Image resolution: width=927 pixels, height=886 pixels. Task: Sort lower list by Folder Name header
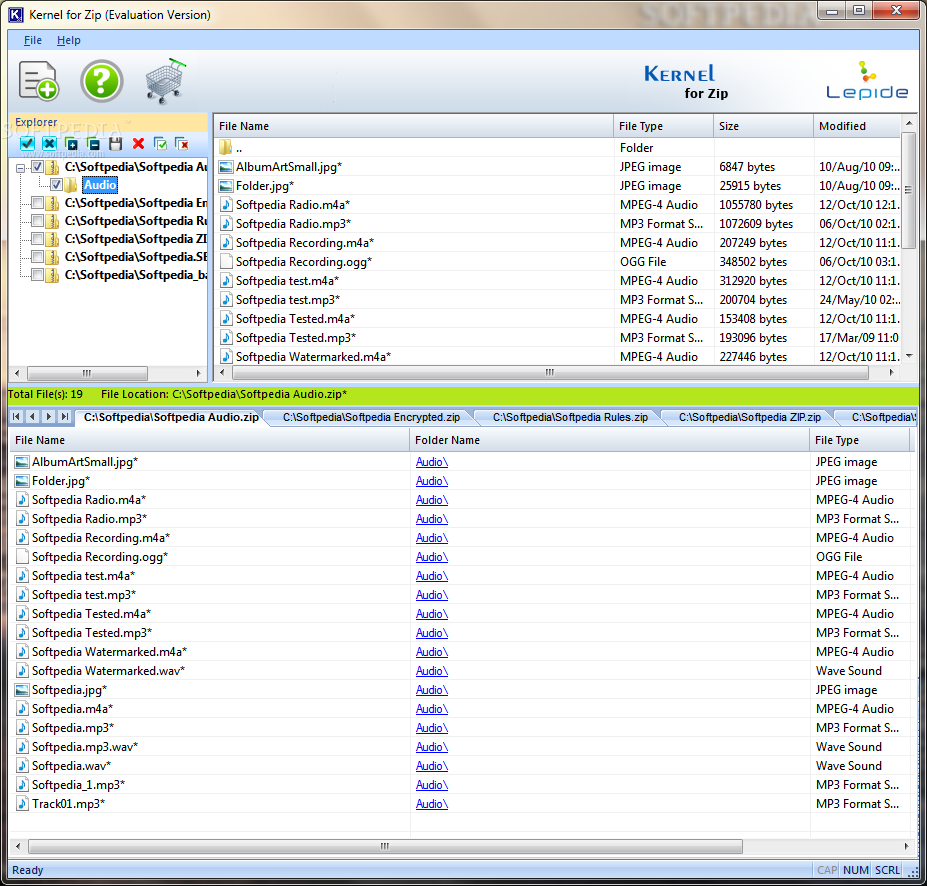coord(609,440)
